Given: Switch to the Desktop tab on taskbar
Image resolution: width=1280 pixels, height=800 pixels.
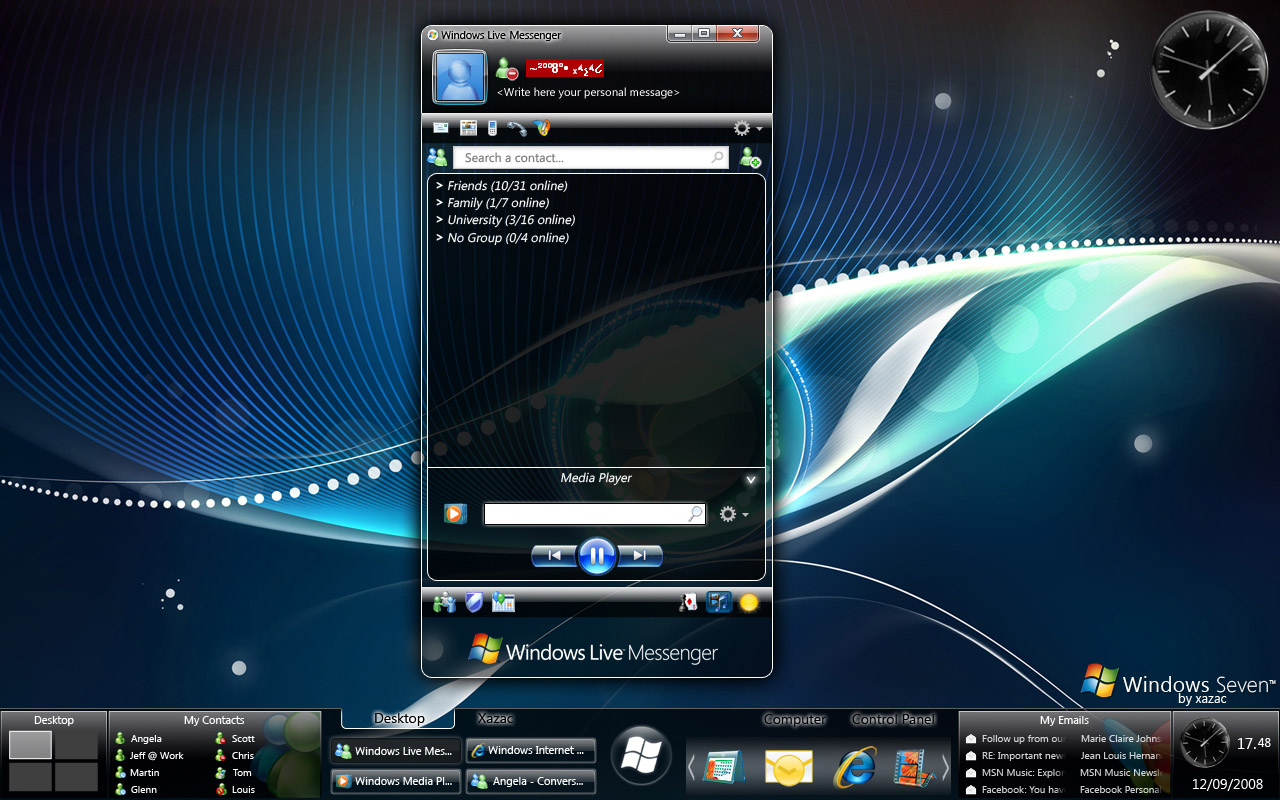Looking at the screenshot, I should 399,718.
